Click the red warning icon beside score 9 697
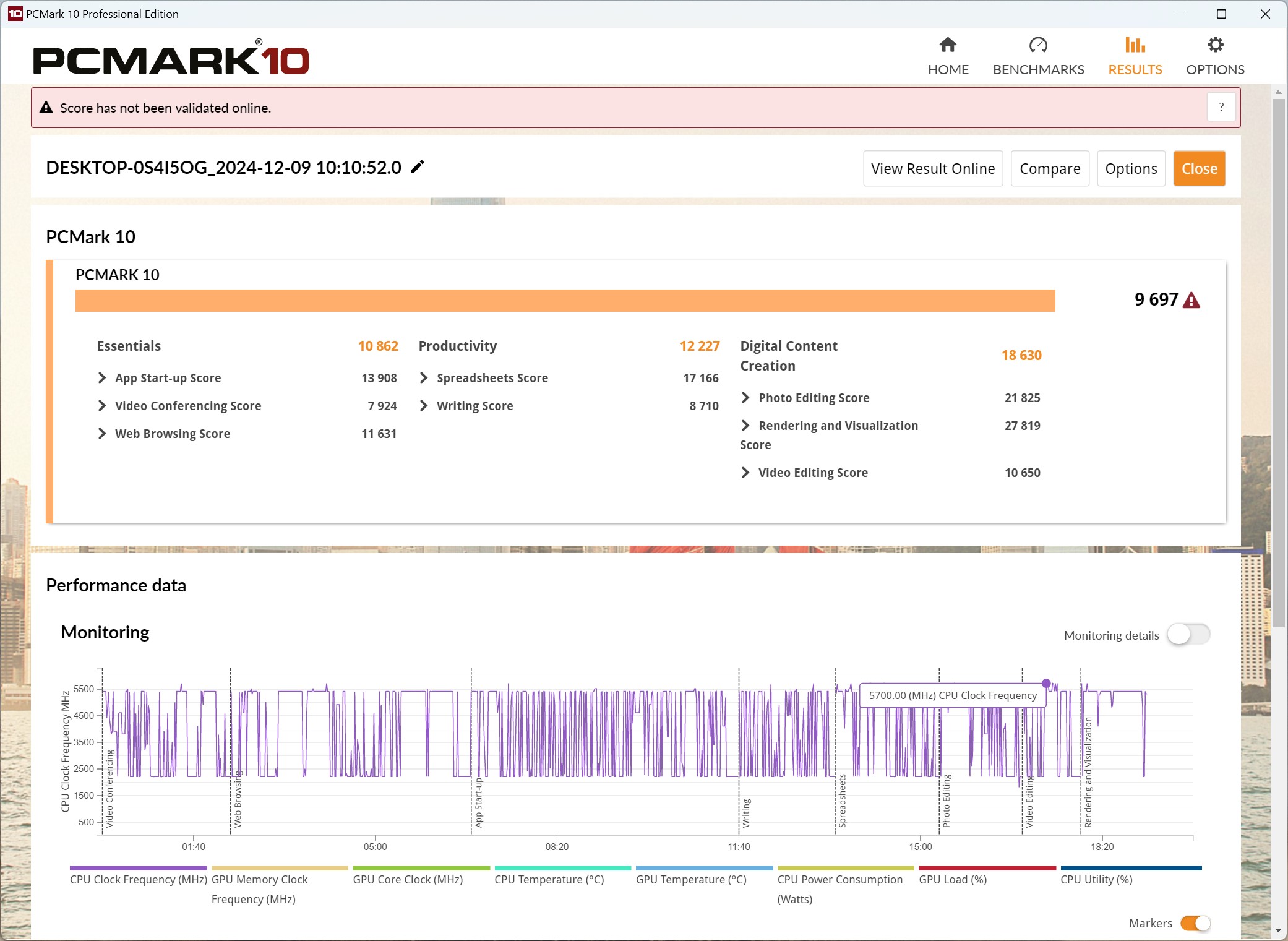 pos(1191,300)
